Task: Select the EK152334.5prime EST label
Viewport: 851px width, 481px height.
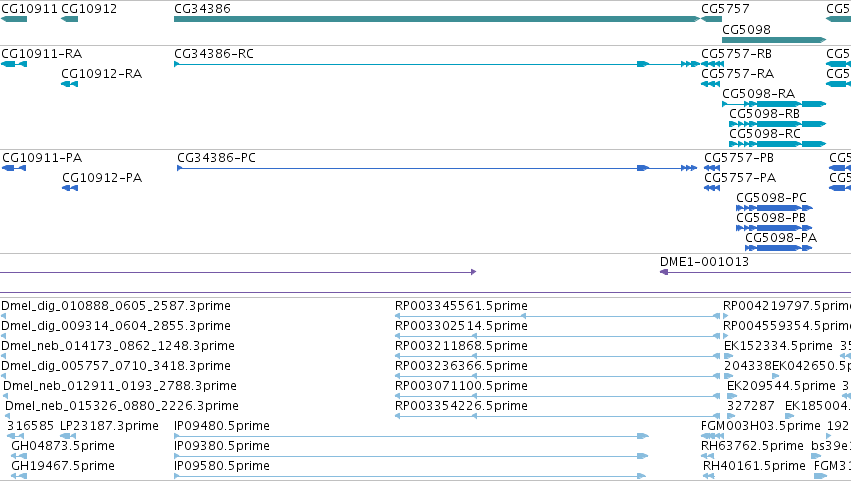Action: point(778,346)
